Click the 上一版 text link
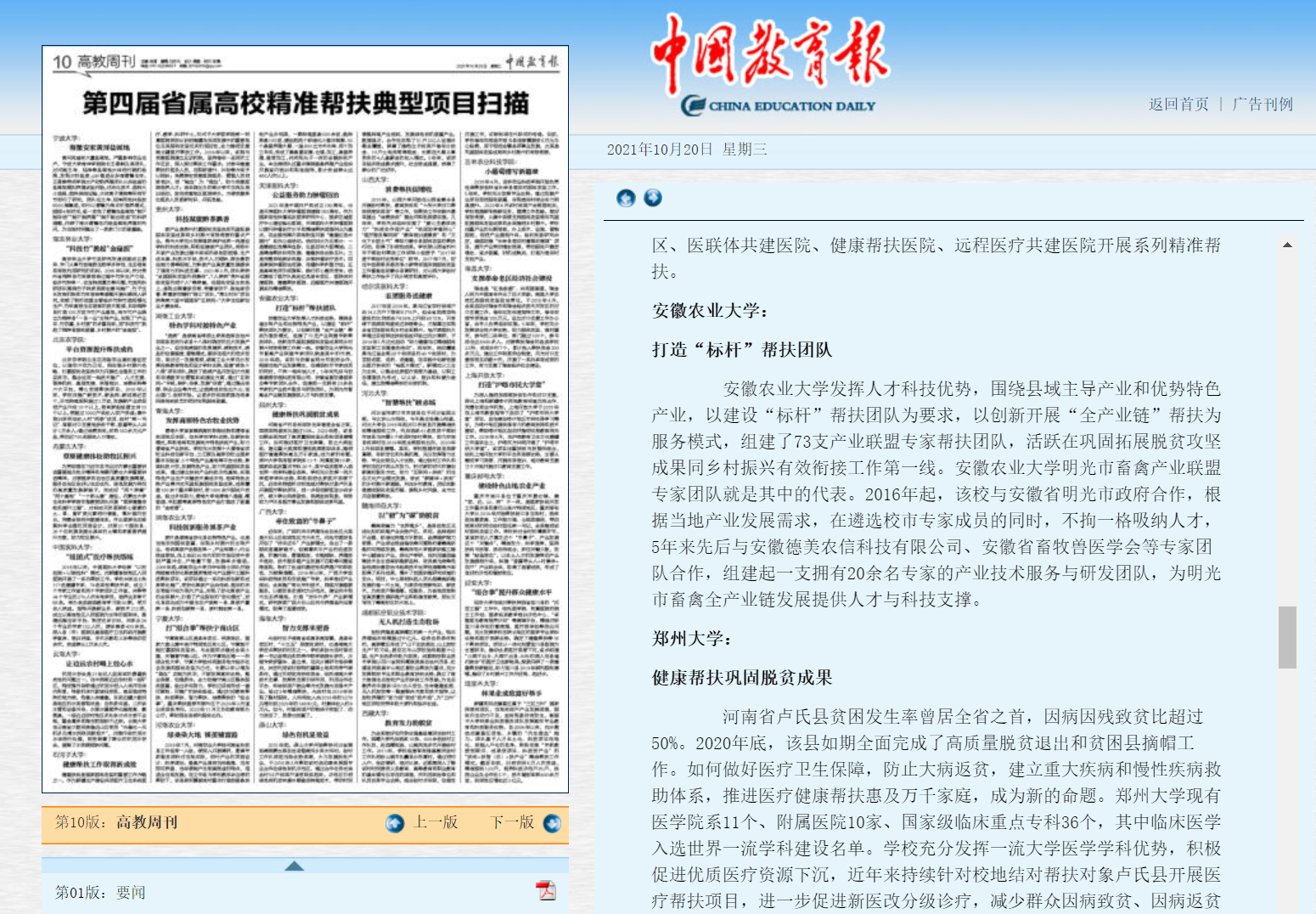Image resolution: width=1316 pixels, height=914 pixels. click(436, 822)
